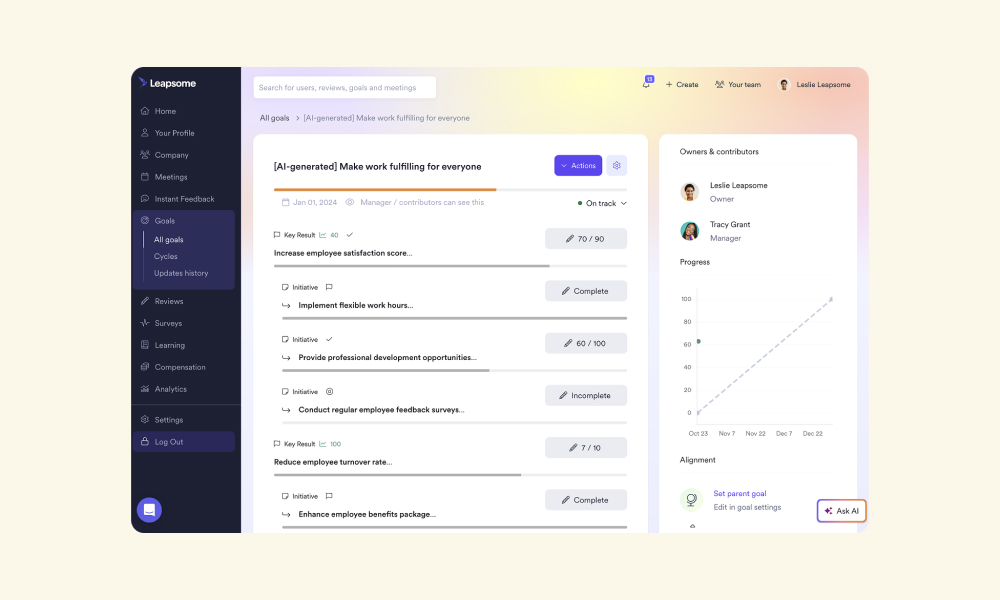Open the notifications bell icon
The height and width of the screenshot is (600, 1000).
pyautogui.click(x=647, y=84)
